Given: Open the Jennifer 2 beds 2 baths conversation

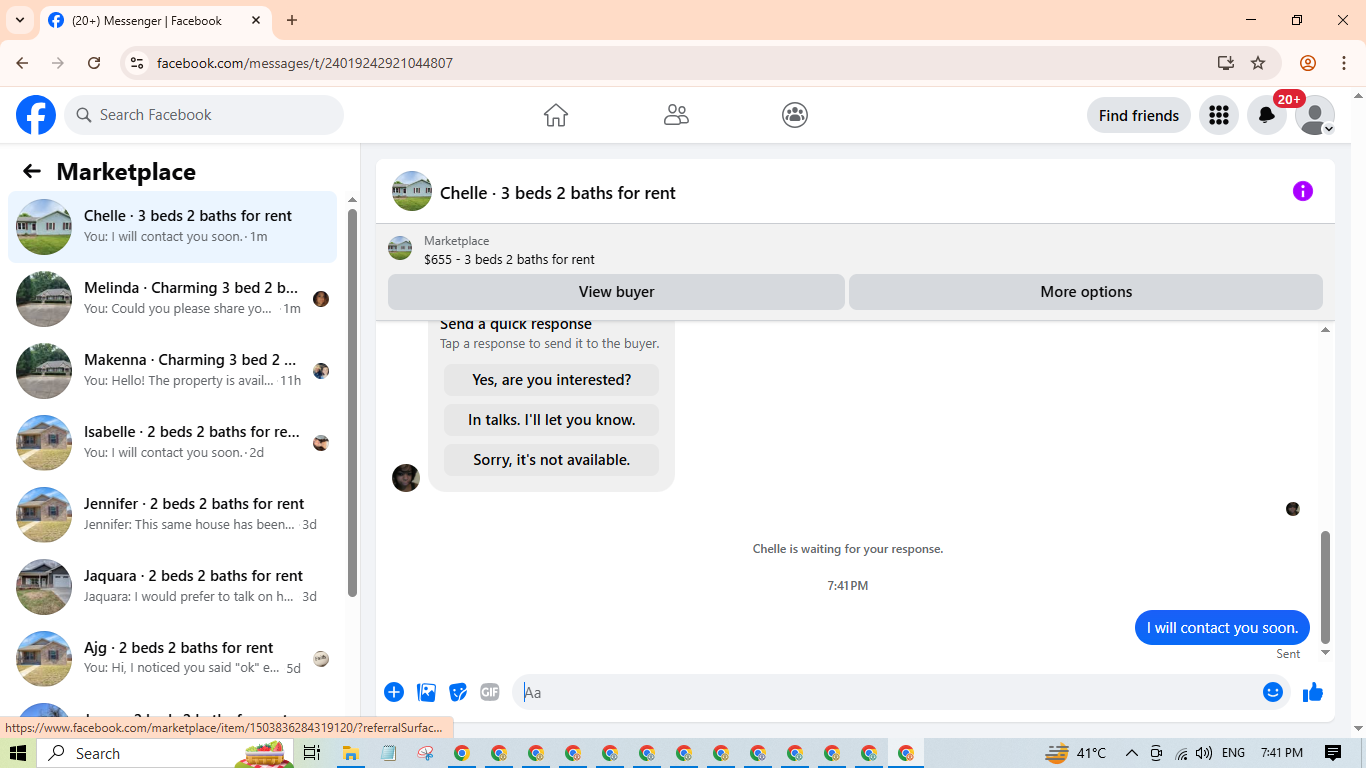Looking at the screenshot, I should [x=173, y=515].
